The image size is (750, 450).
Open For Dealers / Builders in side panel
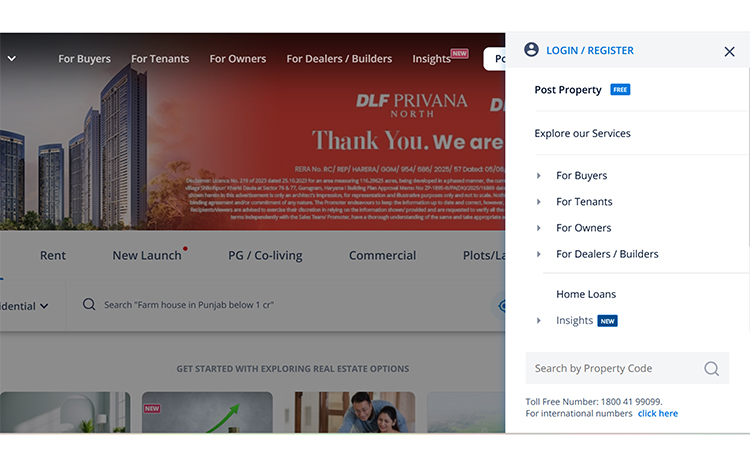pyautogui.click(x=607, y=254)
